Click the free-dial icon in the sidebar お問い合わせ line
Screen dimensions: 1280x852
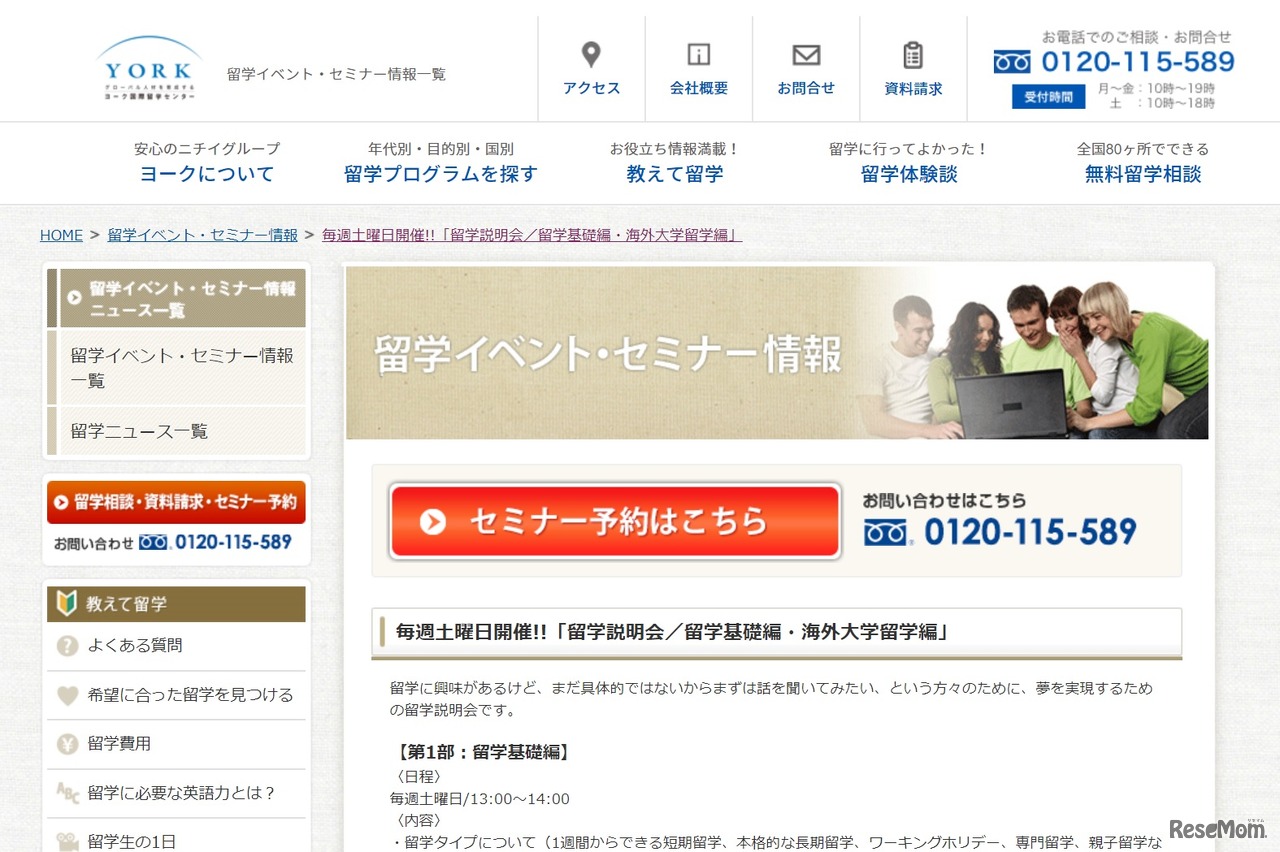pos(153,542)
